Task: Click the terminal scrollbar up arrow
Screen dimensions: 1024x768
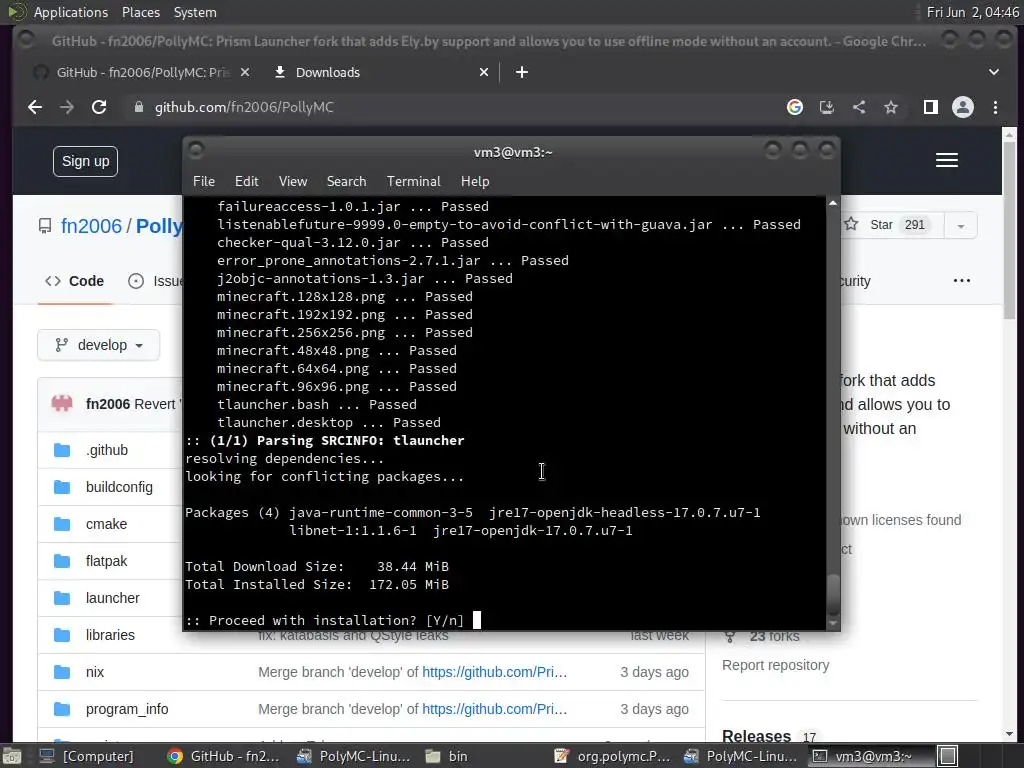Action: coord(833,203)
